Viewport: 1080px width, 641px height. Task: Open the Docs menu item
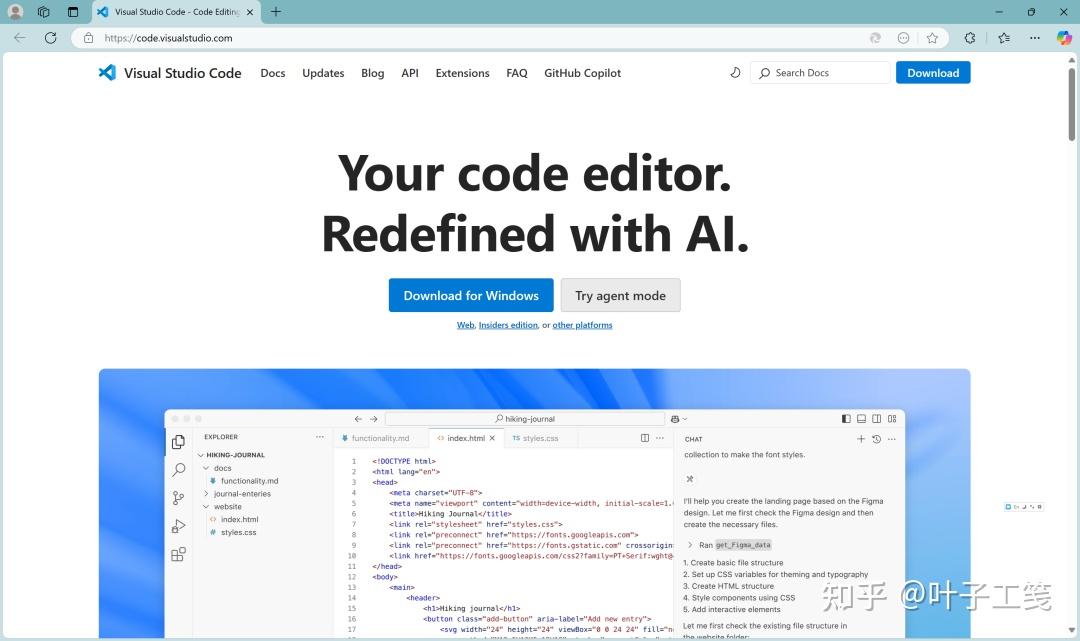tap(273, 73)
